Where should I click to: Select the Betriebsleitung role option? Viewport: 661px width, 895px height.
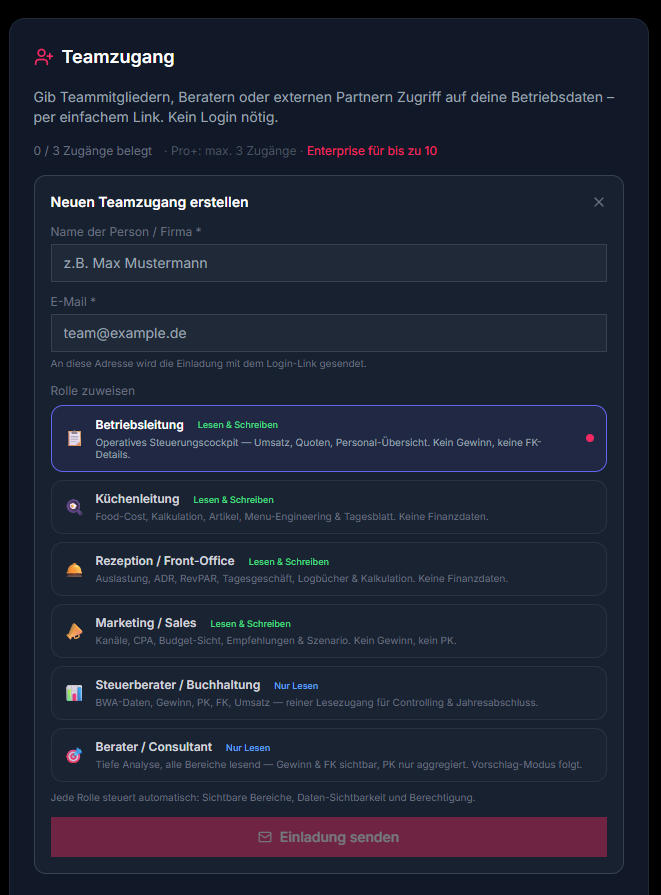coord(329,438)
